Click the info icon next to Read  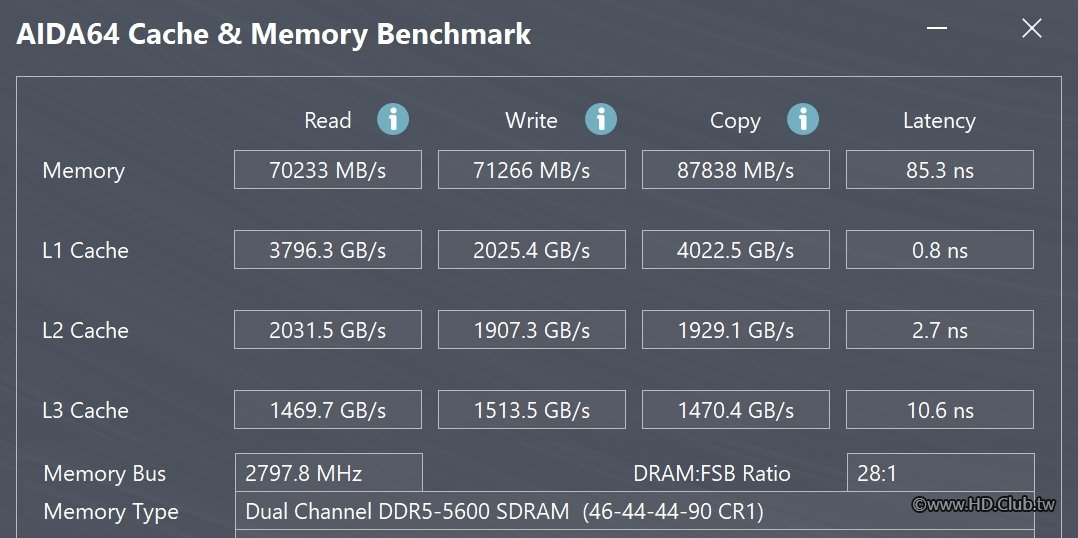coord(393,120)
